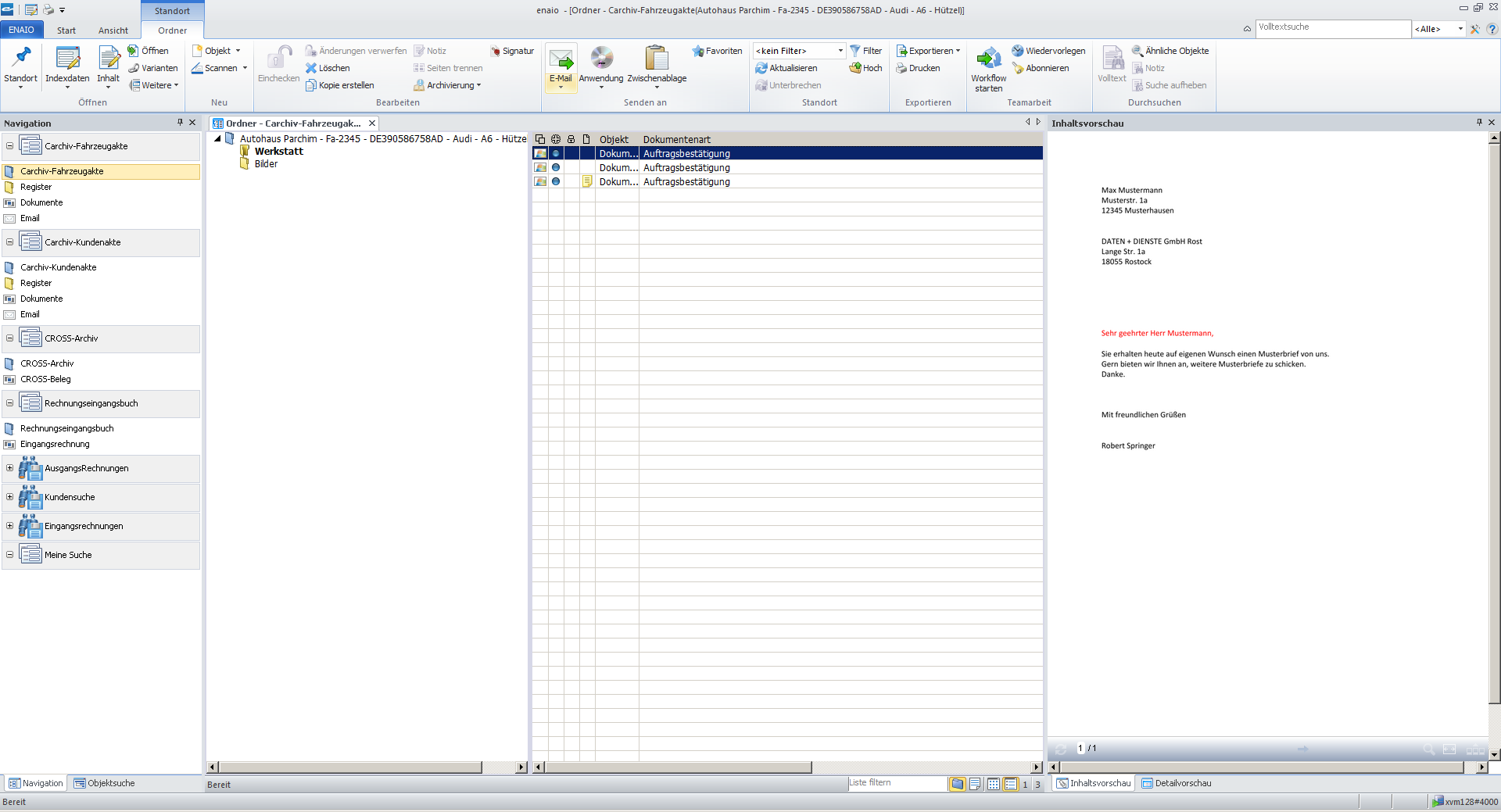The image size is (1501, 812).
Task: Click the Volltextsuche search field
Action: [1331, 27]
